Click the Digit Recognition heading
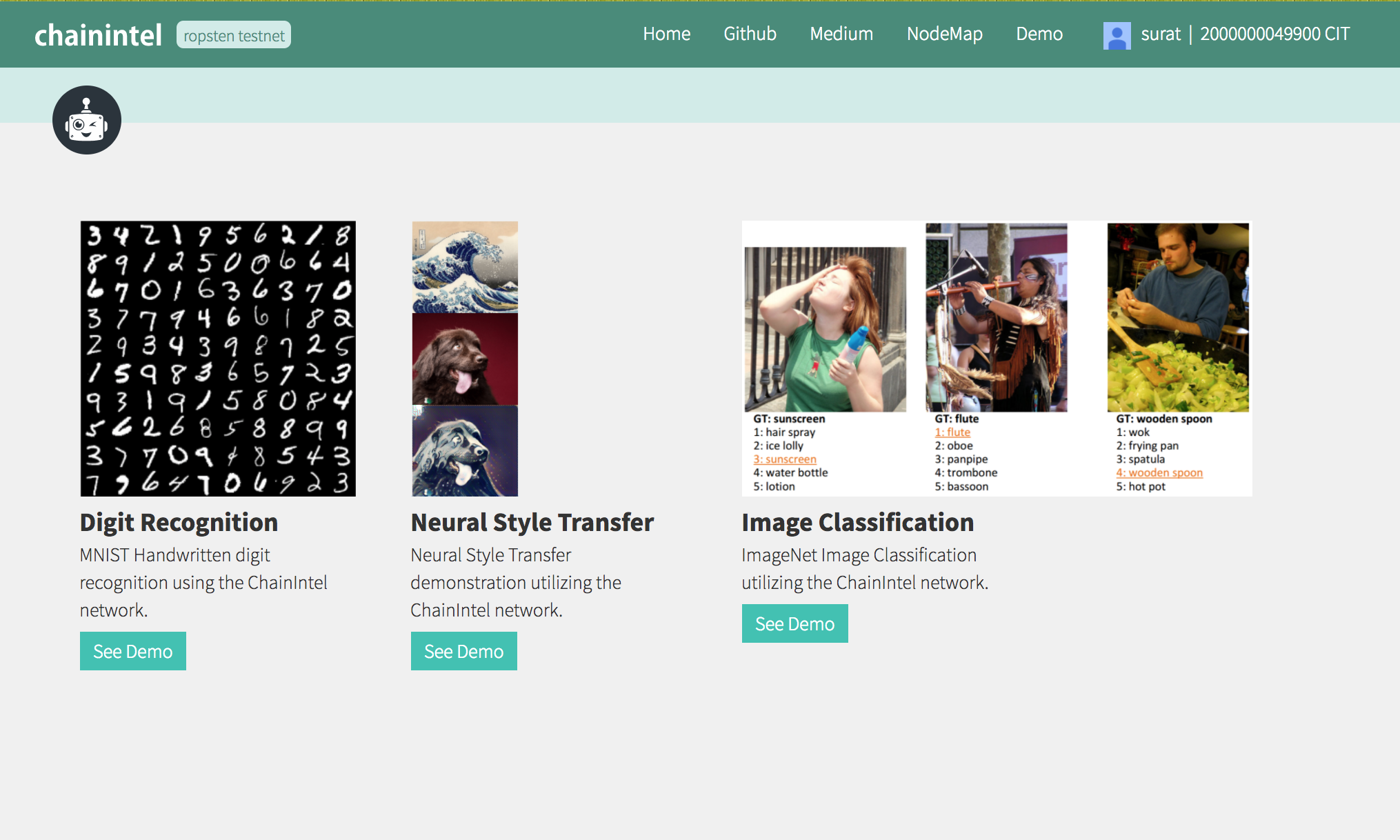The height and width of the screenshot is (840, 1400). [179, 522]
